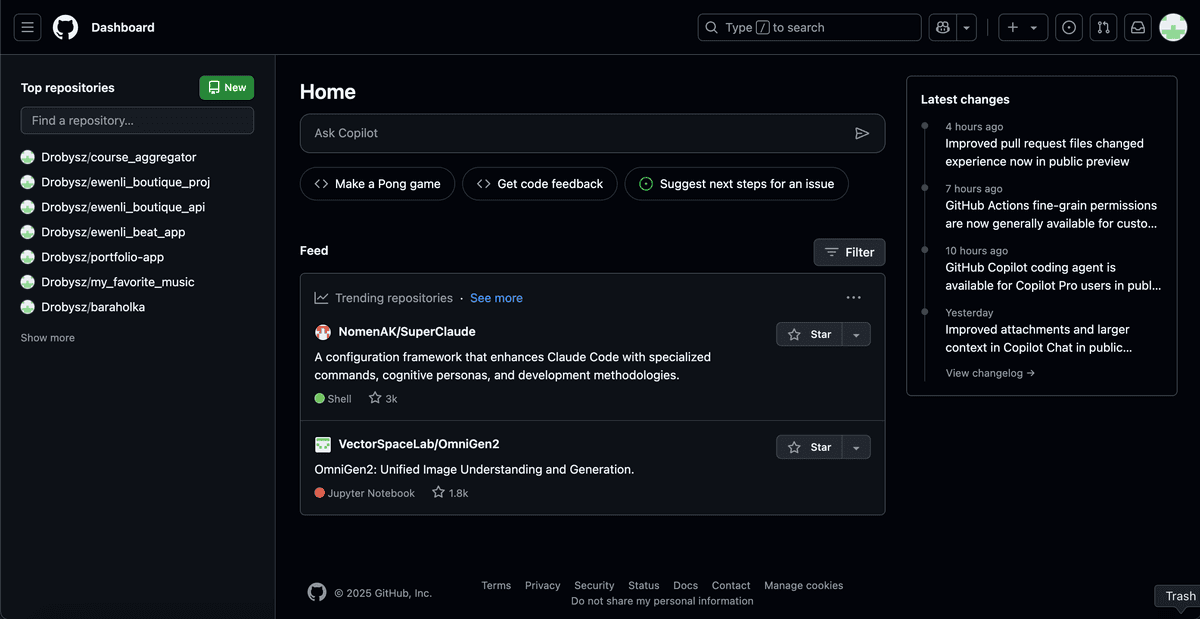Click the VectorSpaceLab/OmniGen2 avatar icon
Screen dimensions: 1200x619
(x=323, y=444)
